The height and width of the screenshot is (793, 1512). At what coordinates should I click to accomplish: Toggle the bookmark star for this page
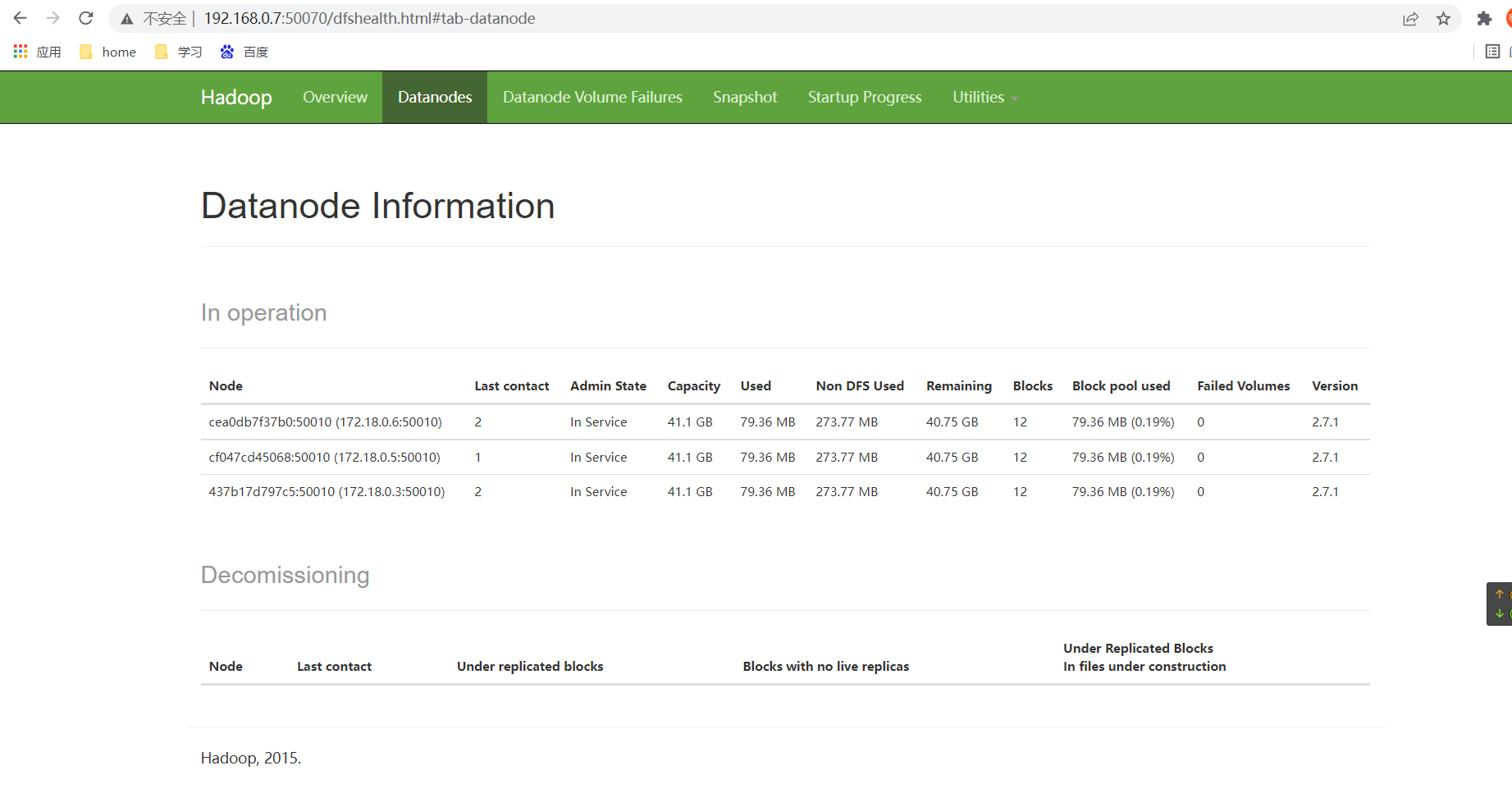click(x=1443, y=18)
